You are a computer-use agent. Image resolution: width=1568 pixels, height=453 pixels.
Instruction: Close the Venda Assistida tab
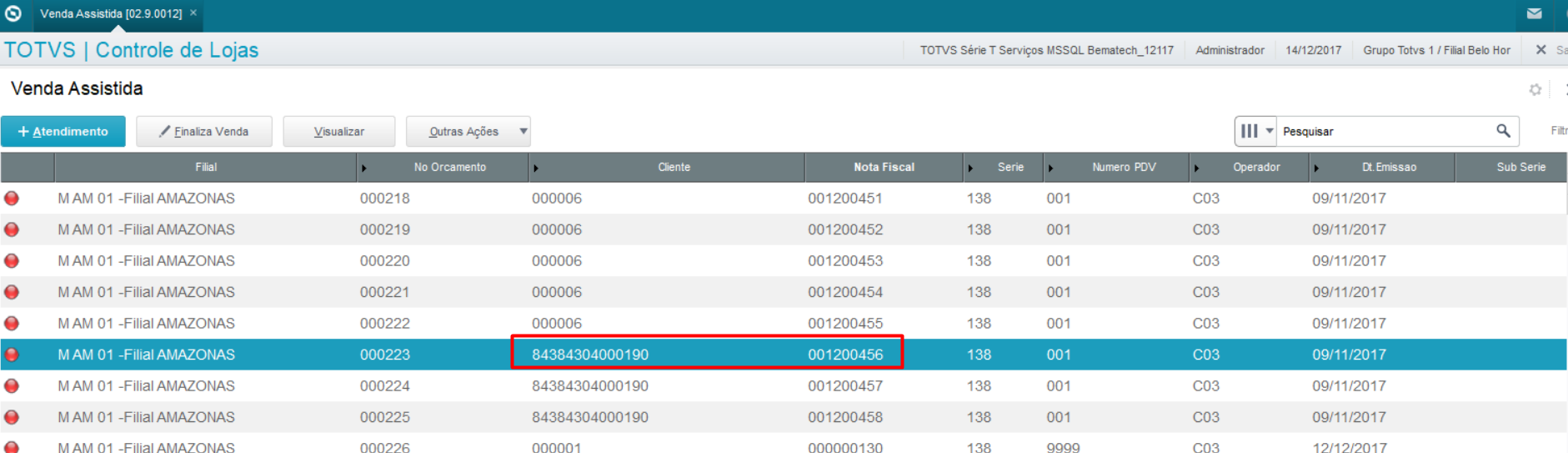coord(193,13)
